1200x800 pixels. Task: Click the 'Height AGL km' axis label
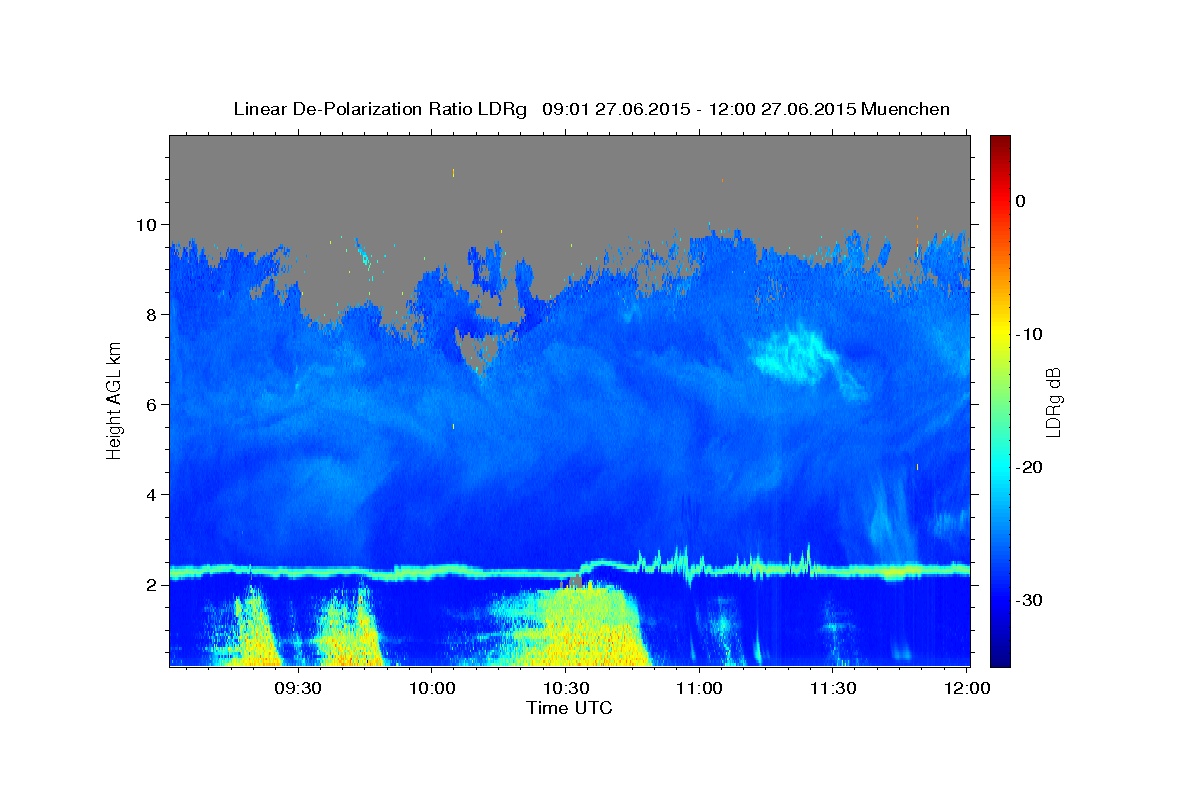(114, 400)
